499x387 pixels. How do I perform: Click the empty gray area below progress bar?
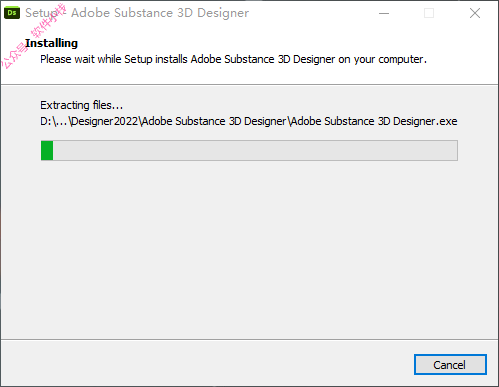point(249,250)
